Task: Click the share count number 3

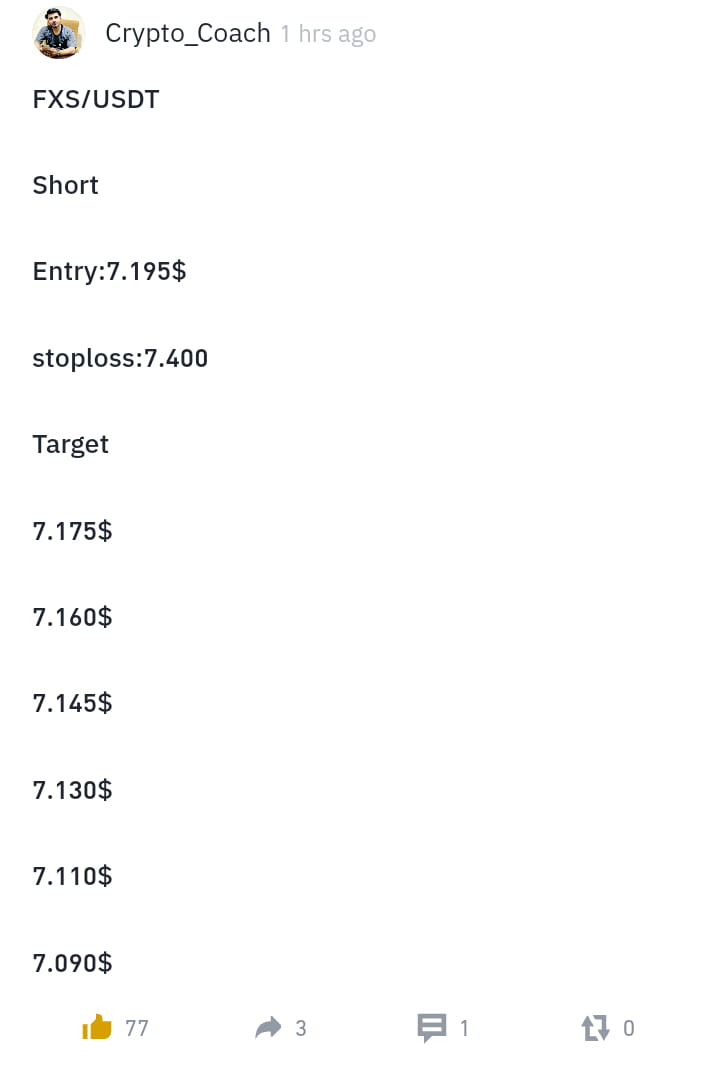Action: (x=303, y=1027)
